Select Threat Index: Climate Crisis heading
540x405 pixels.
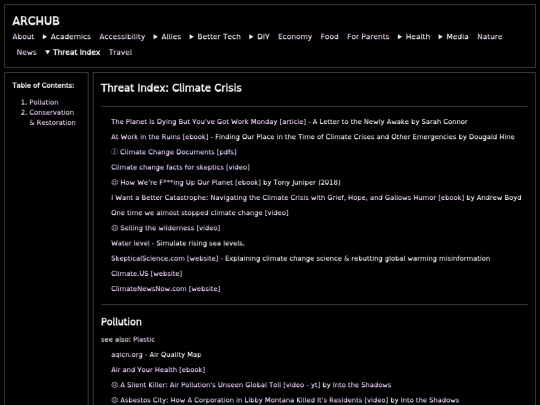[x=171, y=88]
